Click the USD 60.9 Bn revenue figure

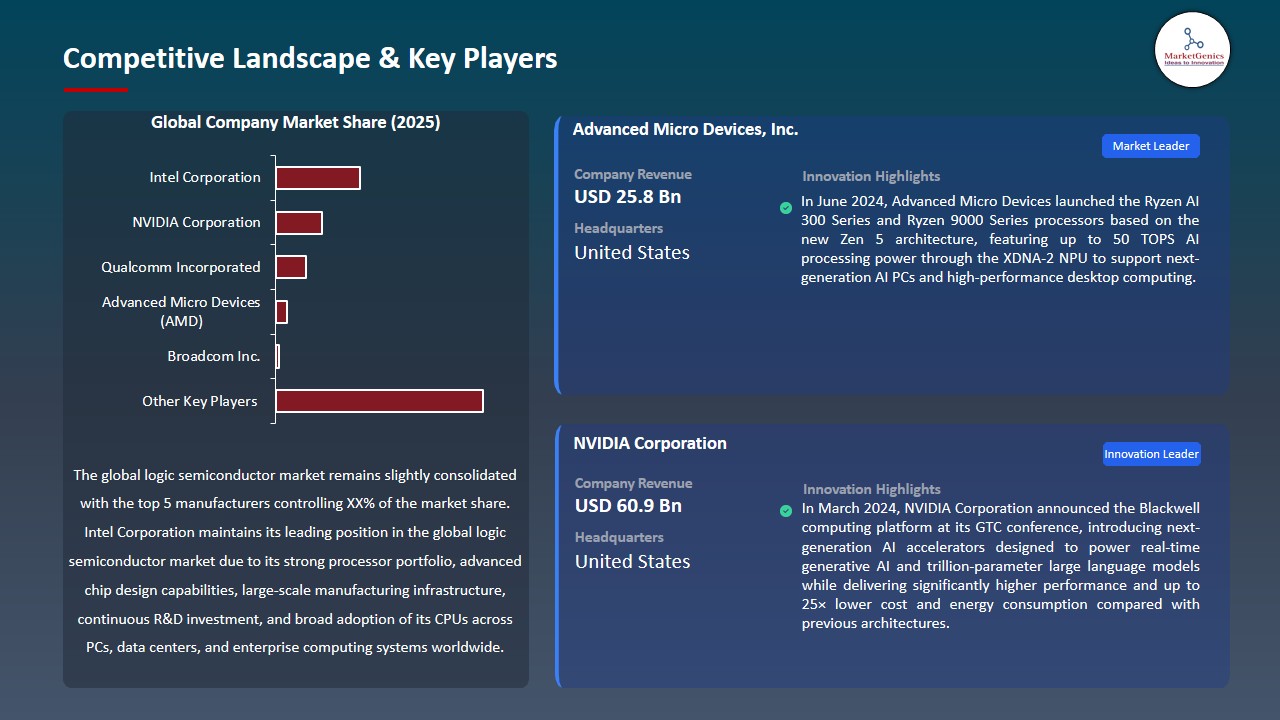pos(628,506)
